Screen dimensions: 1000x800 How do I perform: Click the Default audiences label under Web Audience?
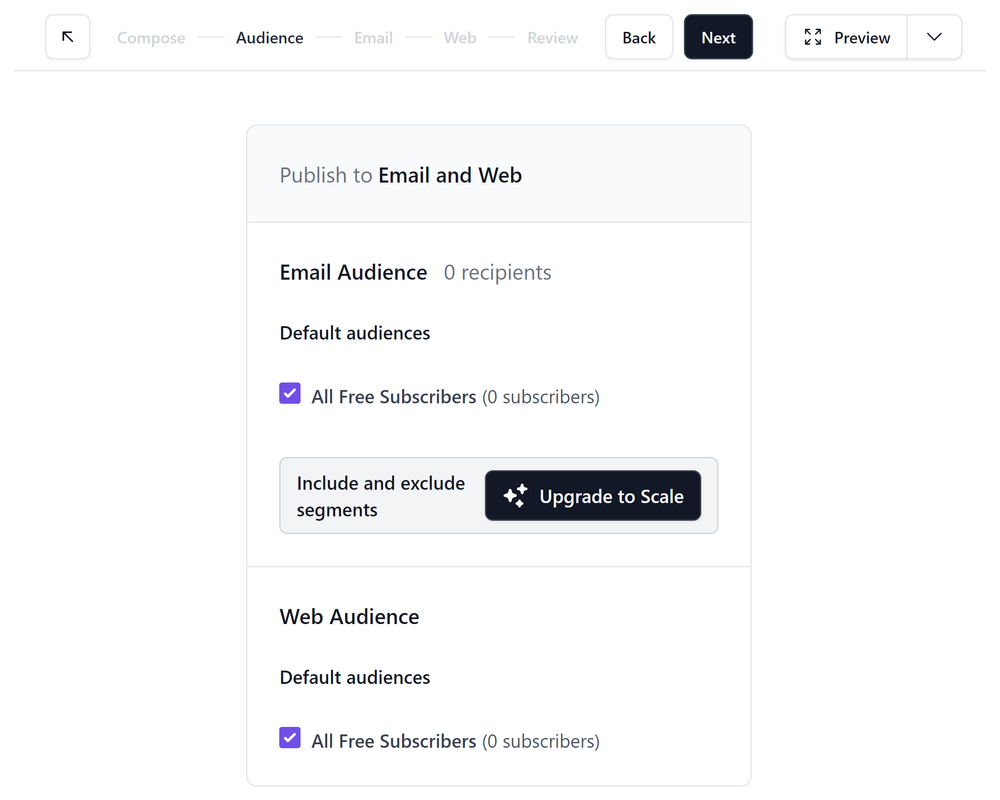[354, 677]
